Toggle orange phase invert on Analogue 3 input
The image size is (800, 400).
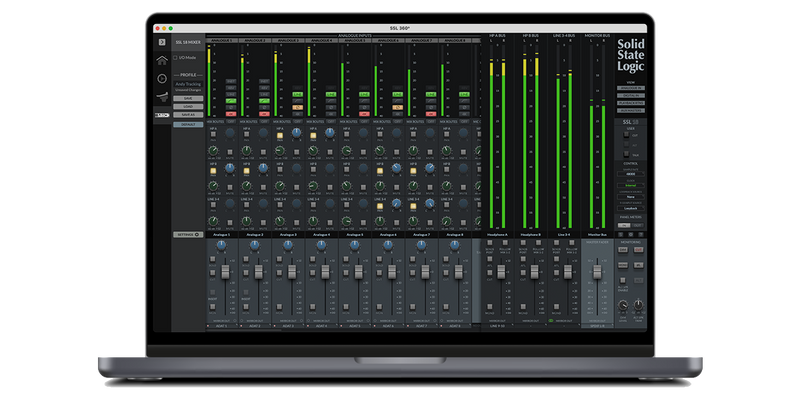pyautogui.click(x=297, y=108)
